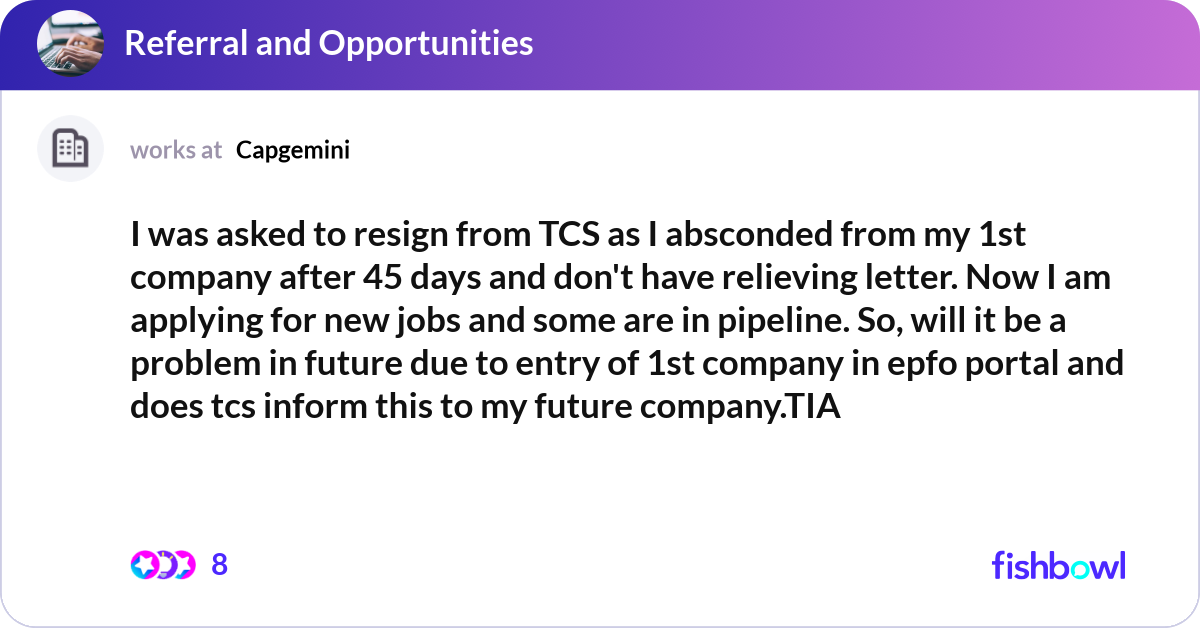
Task: Click the number 8 beside the reactions
Action: [218, 564]
